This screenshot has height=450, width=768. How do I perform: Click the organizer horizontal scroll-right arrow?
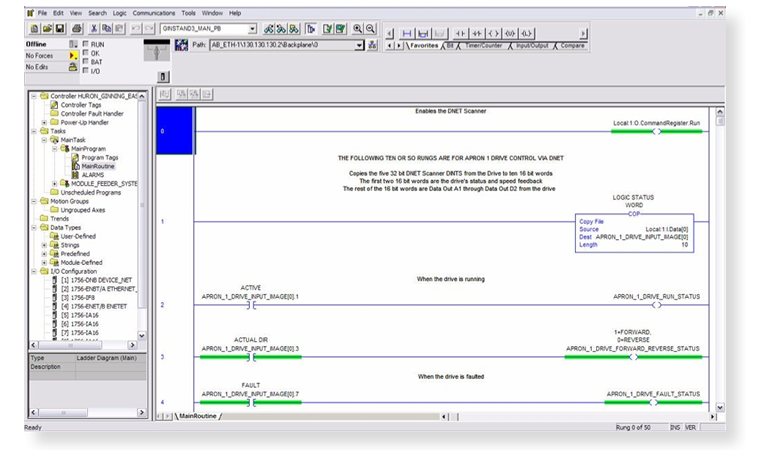pos(132,345)
